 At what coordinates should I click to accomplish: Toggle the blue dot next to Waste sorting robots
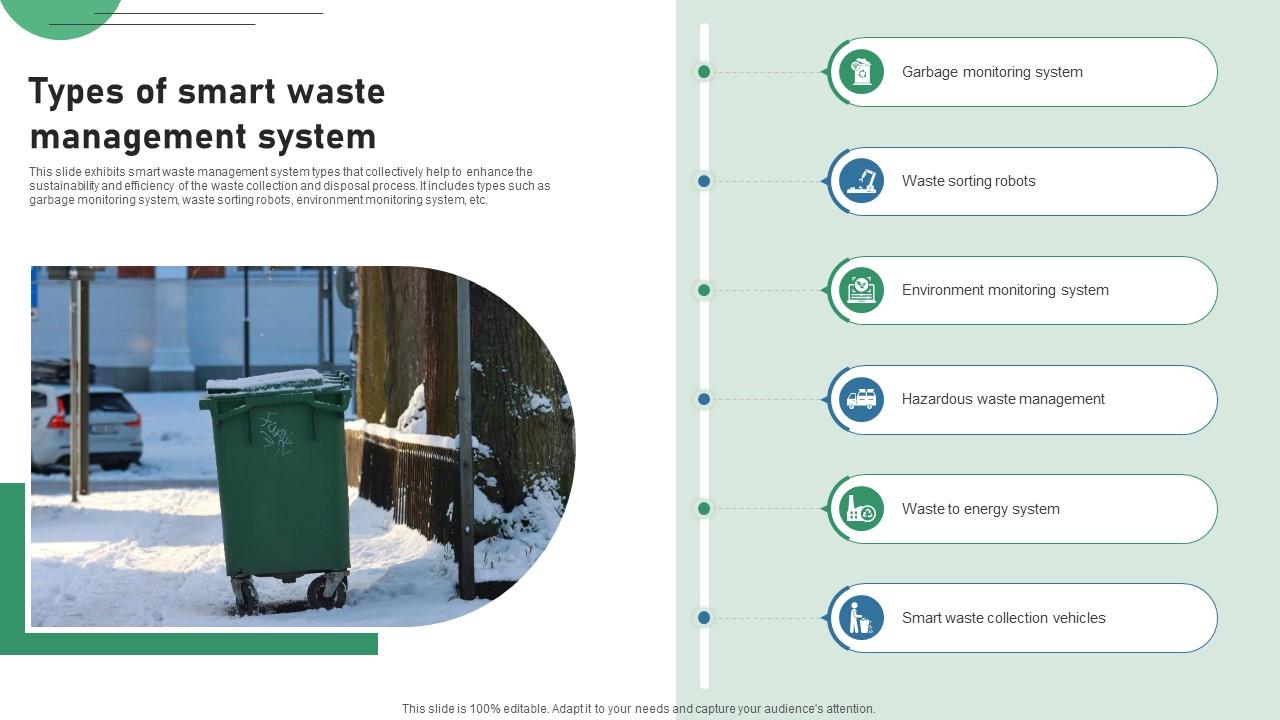(703, 181)
